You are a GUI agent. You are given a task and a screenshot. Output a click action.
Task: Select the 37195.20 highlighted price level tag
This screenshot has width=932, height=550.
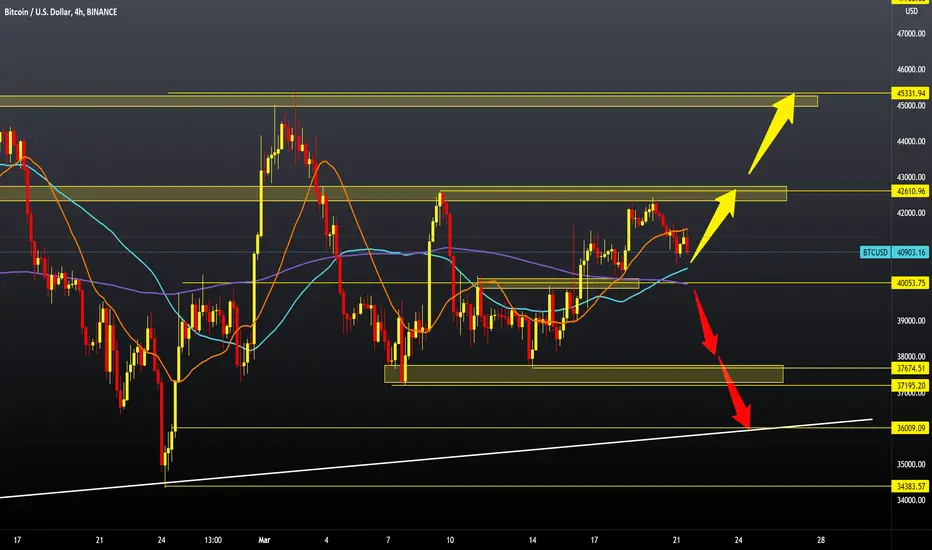click(x=911, y=386)
